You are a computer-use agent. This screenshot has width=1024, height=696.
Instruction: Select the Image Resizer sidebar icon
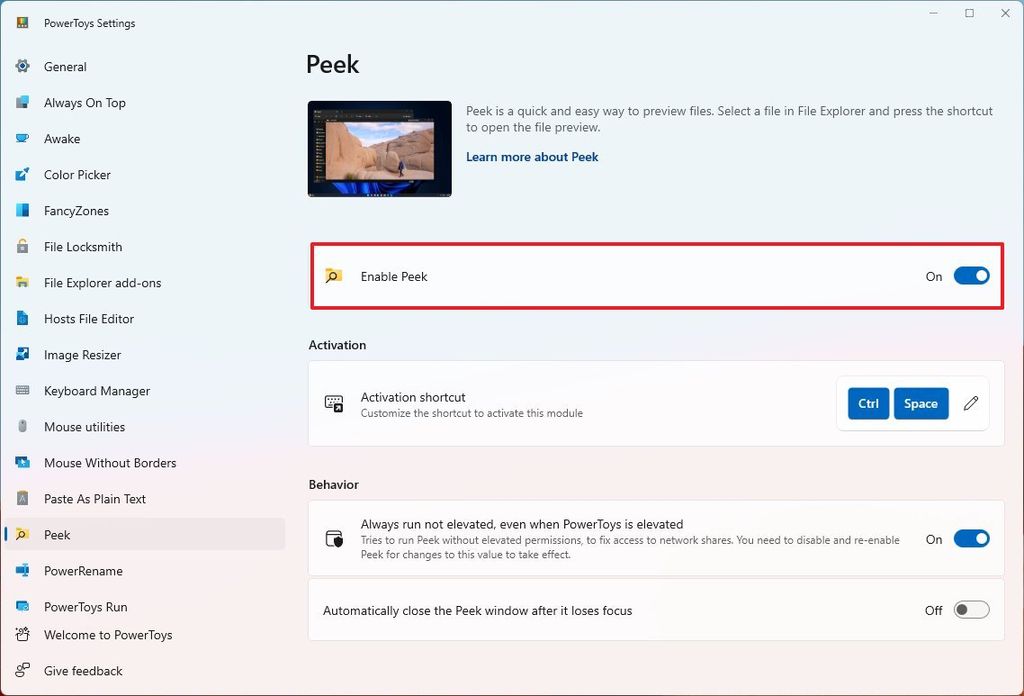23,355
